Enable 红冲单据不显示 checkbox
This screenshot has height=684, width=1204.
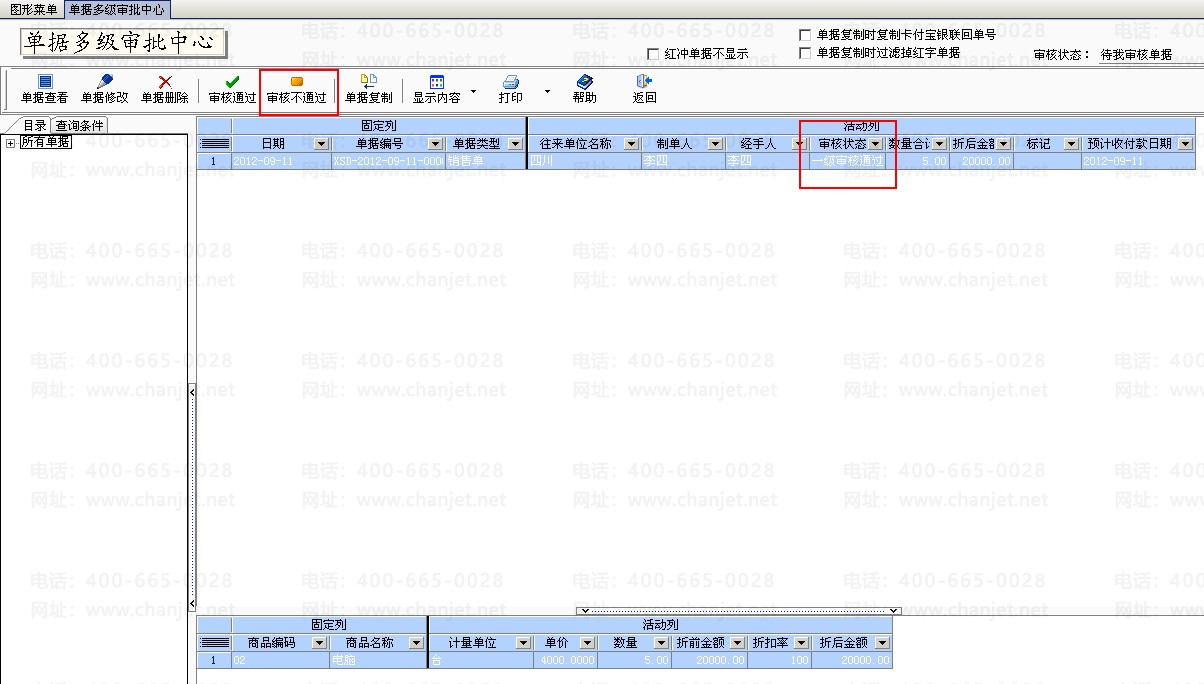tap(653, 54)
